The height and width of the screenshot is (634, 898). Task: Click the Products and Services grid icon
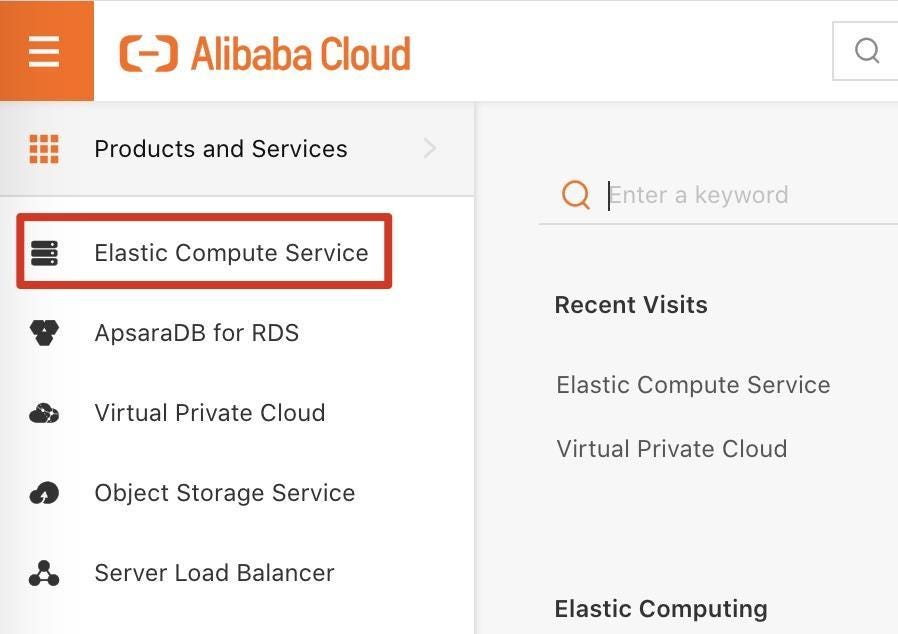coord(44,149)
